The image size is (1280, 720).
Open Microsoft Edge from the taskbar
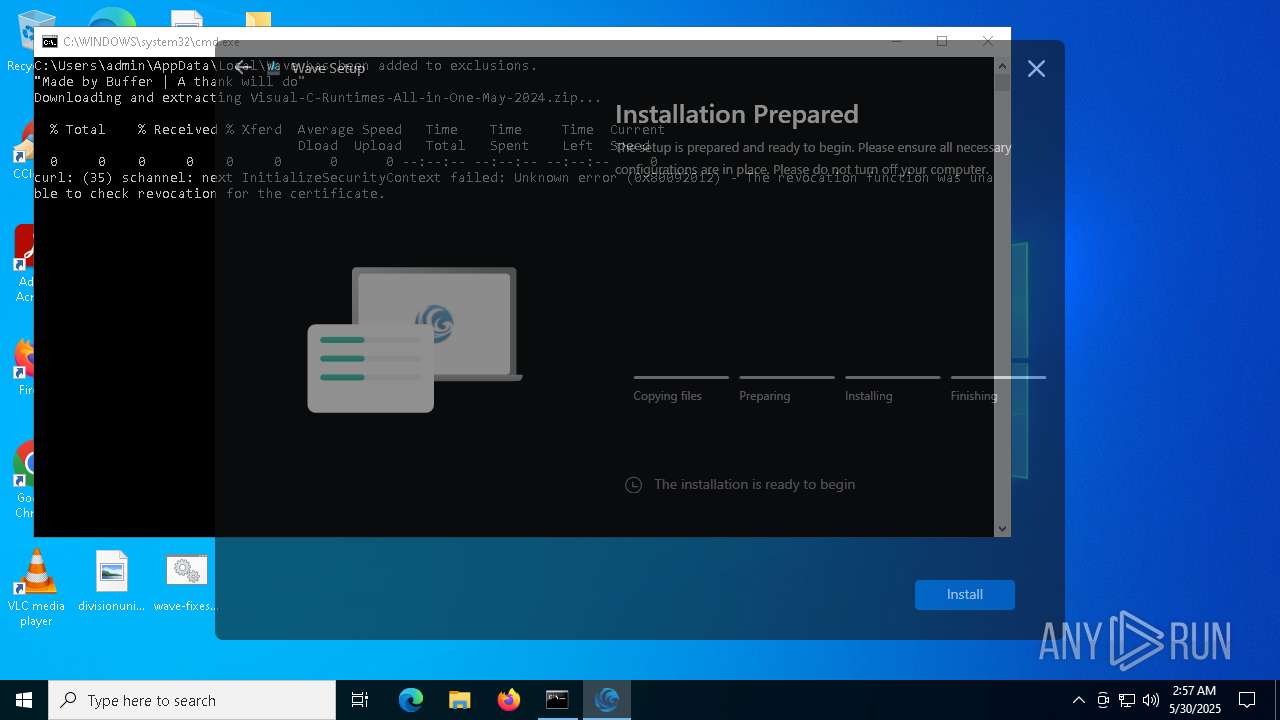pyautogui.click(x=411, y=700)
